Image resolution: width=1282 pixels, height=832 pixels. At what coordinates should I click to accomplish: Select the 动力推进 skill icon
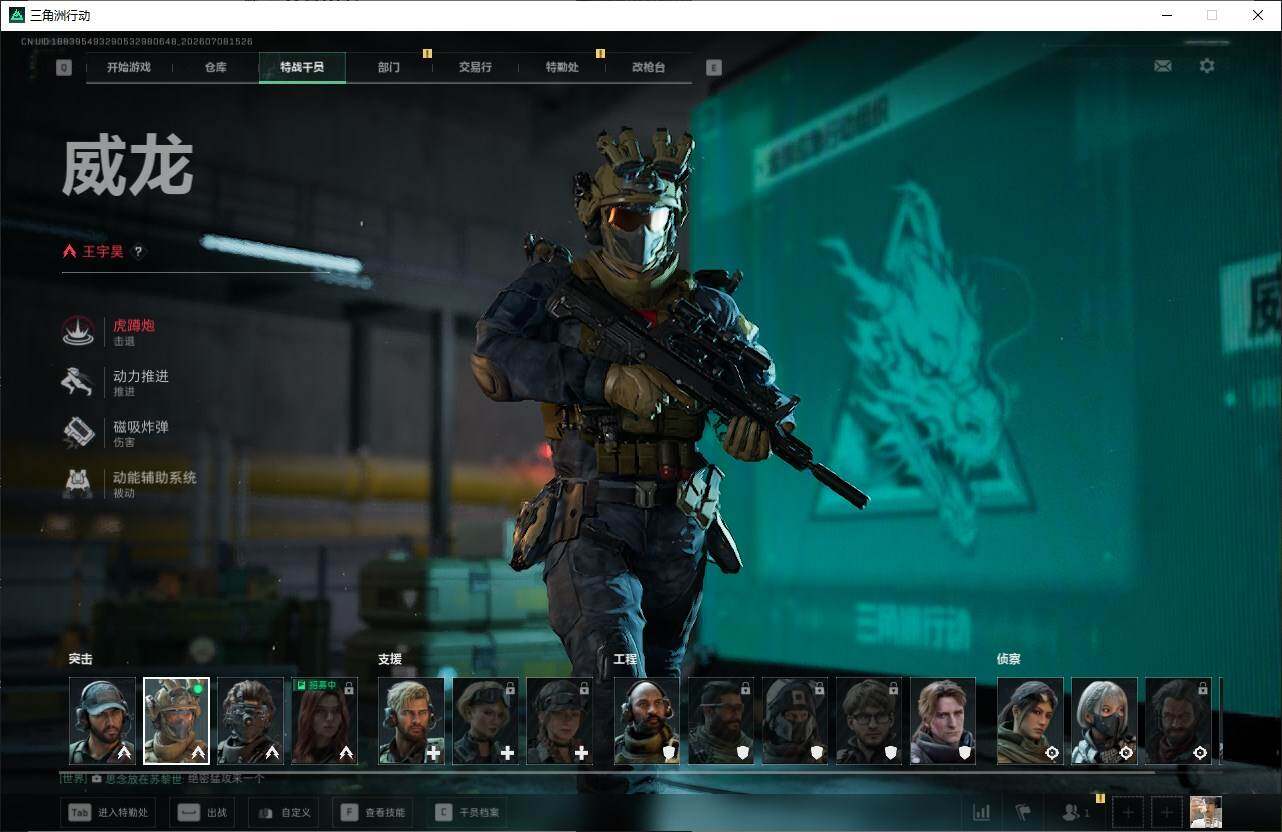[78, 382]
